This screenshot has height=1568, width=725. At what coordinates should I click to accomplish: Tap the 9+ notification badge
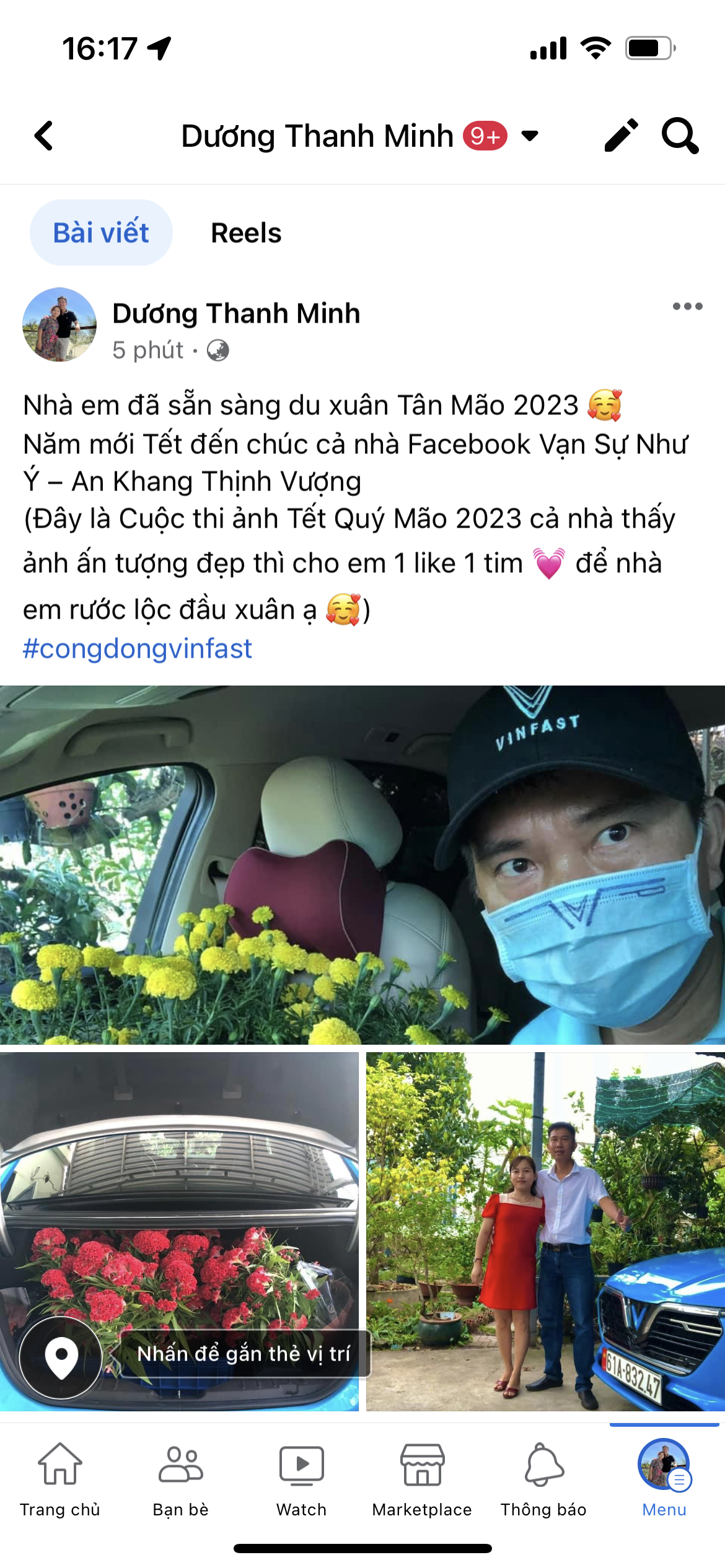485,136
